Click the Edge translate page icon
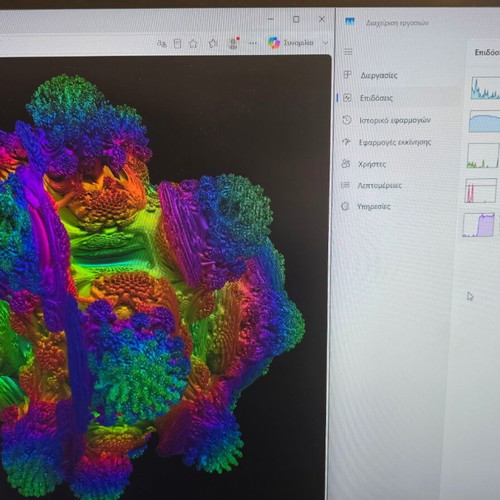The width and height of the screenshot is (500, 500). [162, 44]
